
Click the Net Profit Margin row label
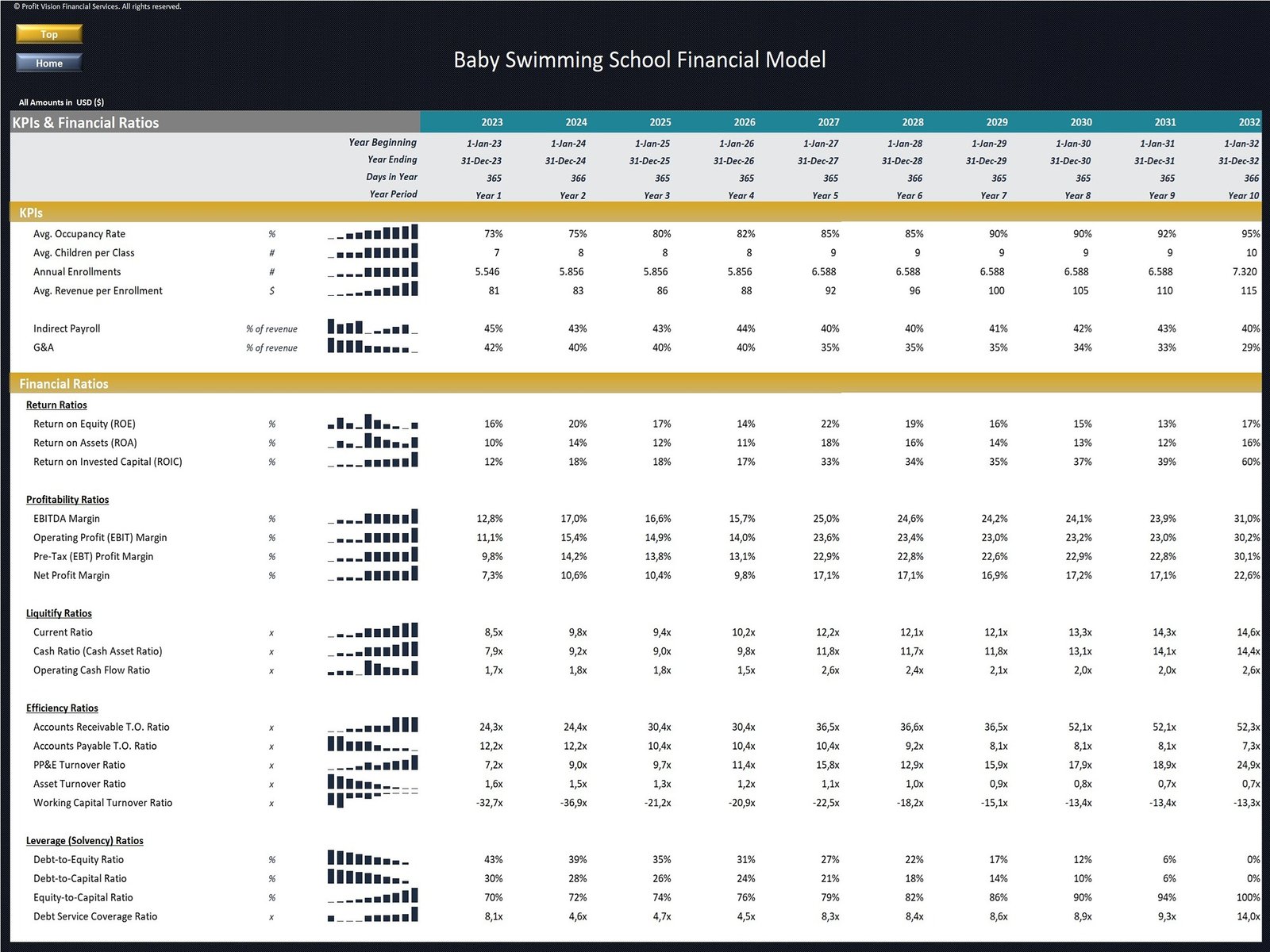coord(71,576)
